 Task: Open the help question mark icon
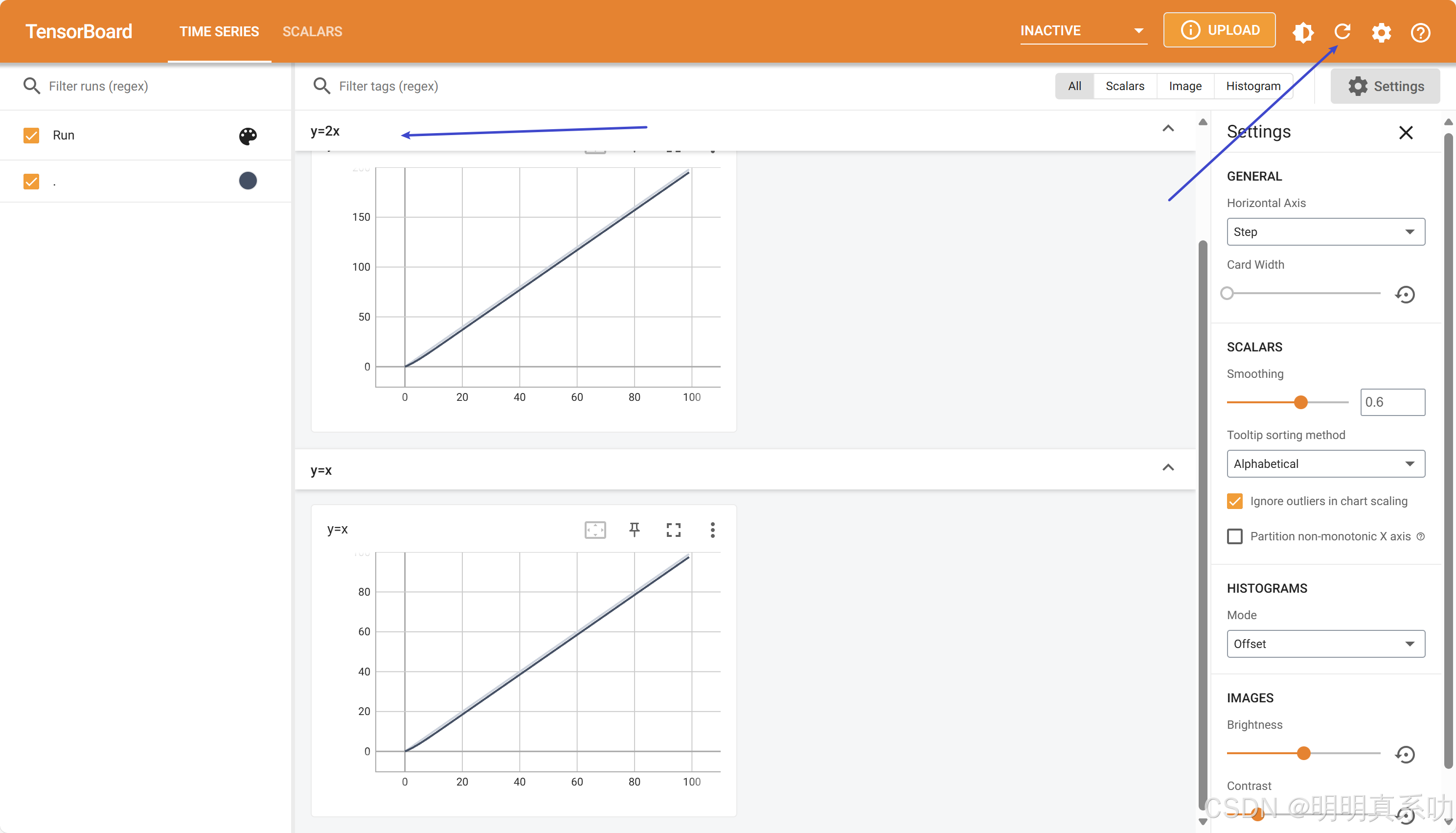point(1421,32)
